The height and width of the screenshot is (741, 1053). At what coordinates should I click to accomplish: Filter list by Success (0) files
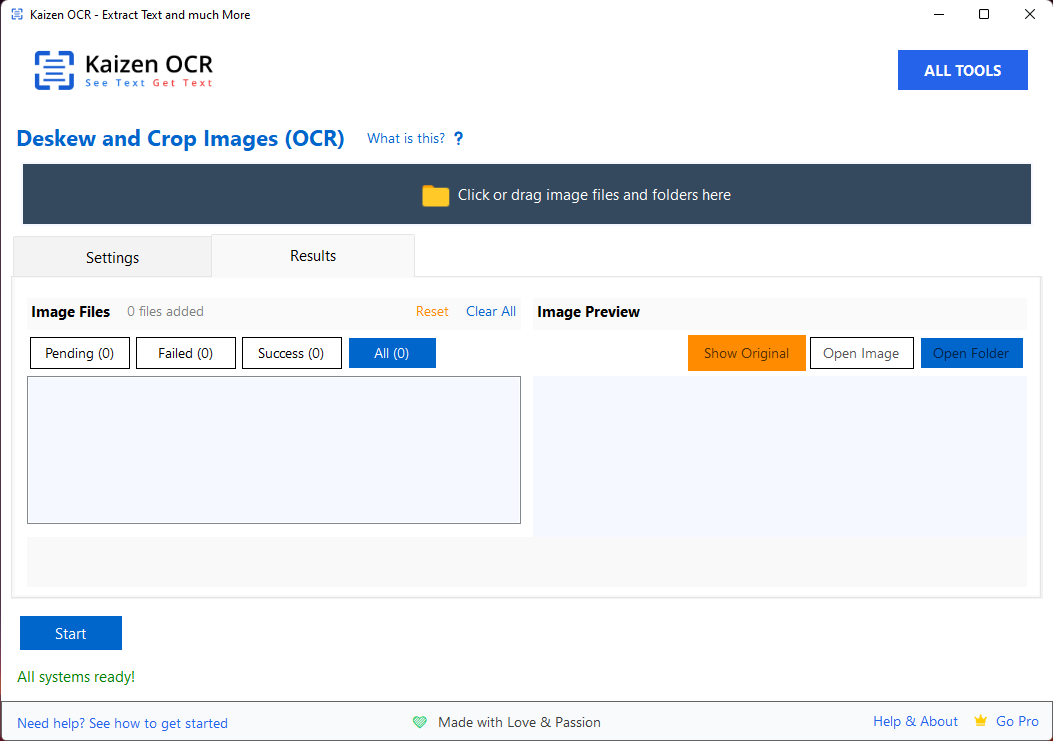click(291, 353)
